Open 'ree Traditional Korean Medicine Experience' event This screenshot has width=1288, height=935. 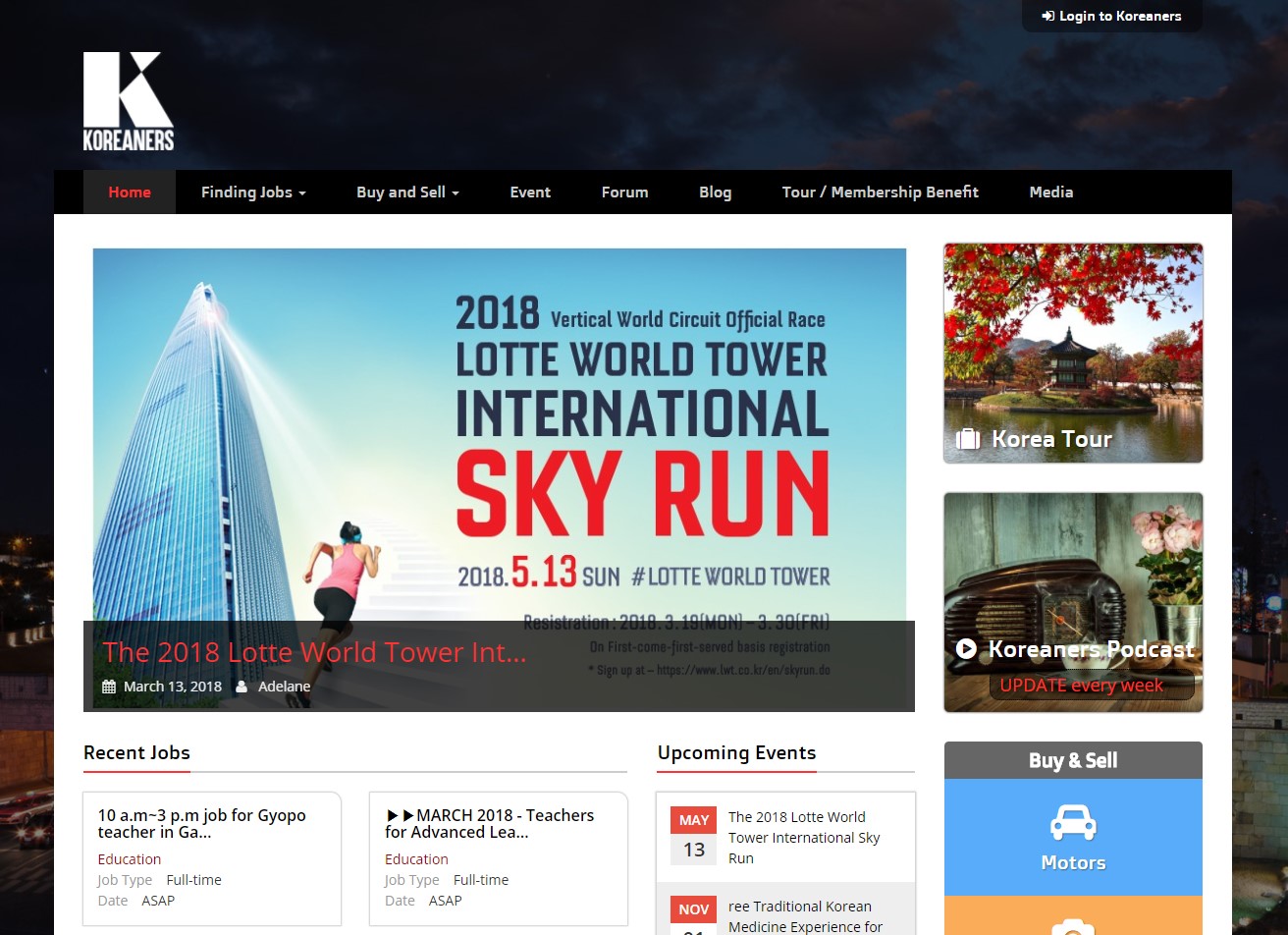pos(806,916)
